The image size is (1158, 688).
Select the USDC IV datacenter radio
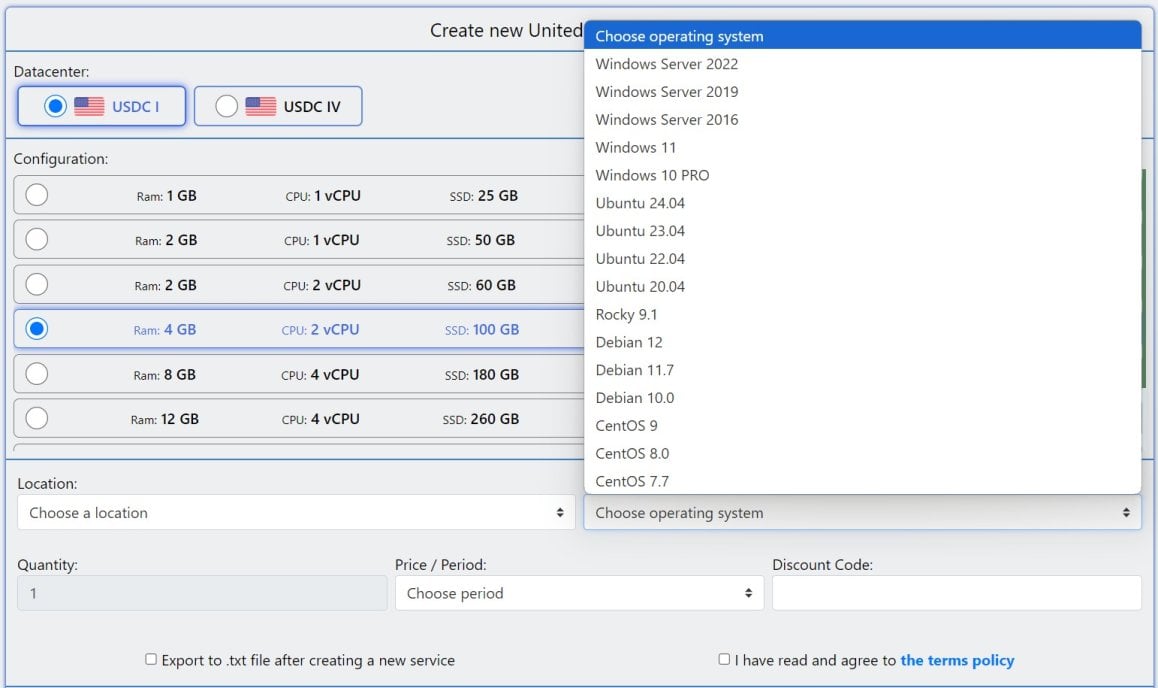coord(226,106)
